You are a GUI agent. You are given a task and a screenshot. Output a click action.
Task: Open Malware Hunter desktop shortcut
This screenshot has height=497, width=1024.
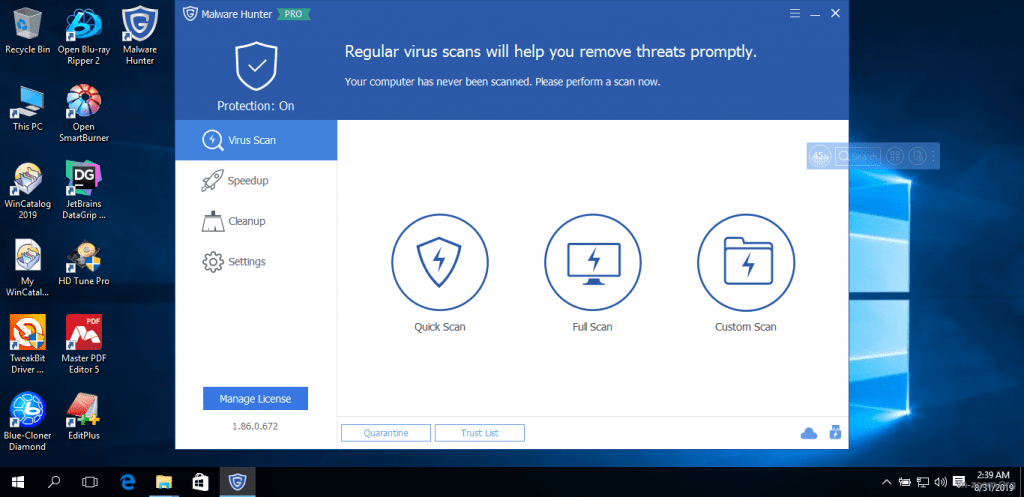(x=139, y=33)
